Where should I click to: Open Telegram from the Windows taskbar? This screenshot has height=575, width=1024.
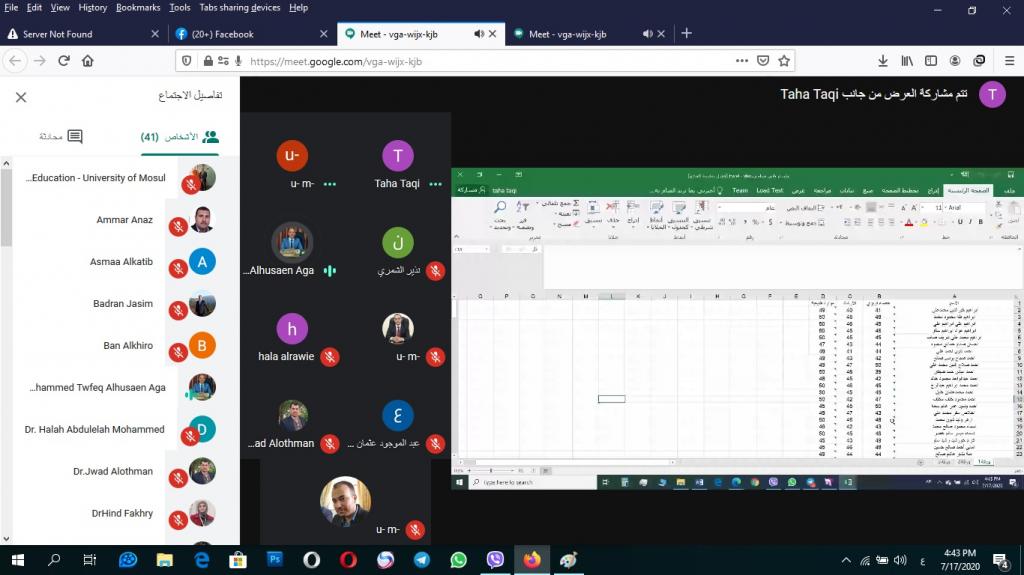click(422, 560)
